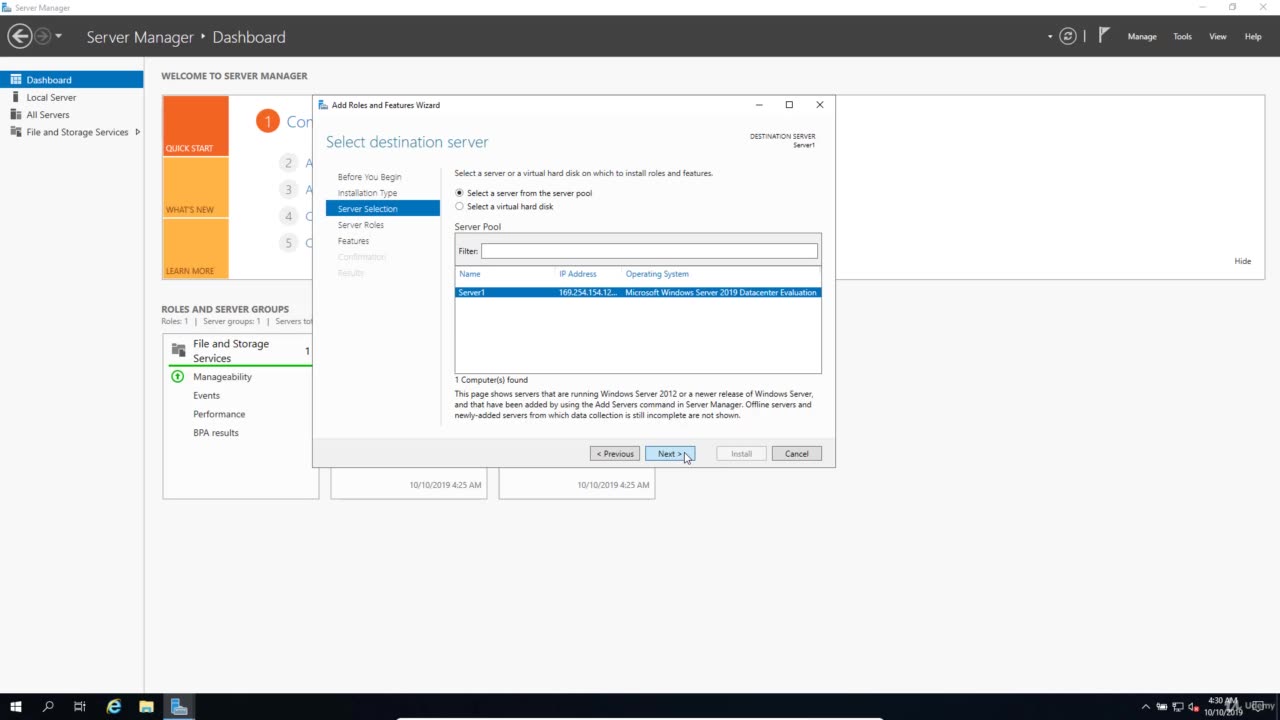
Task: Click the volume icon in system tray
Action: point(1193,707)
